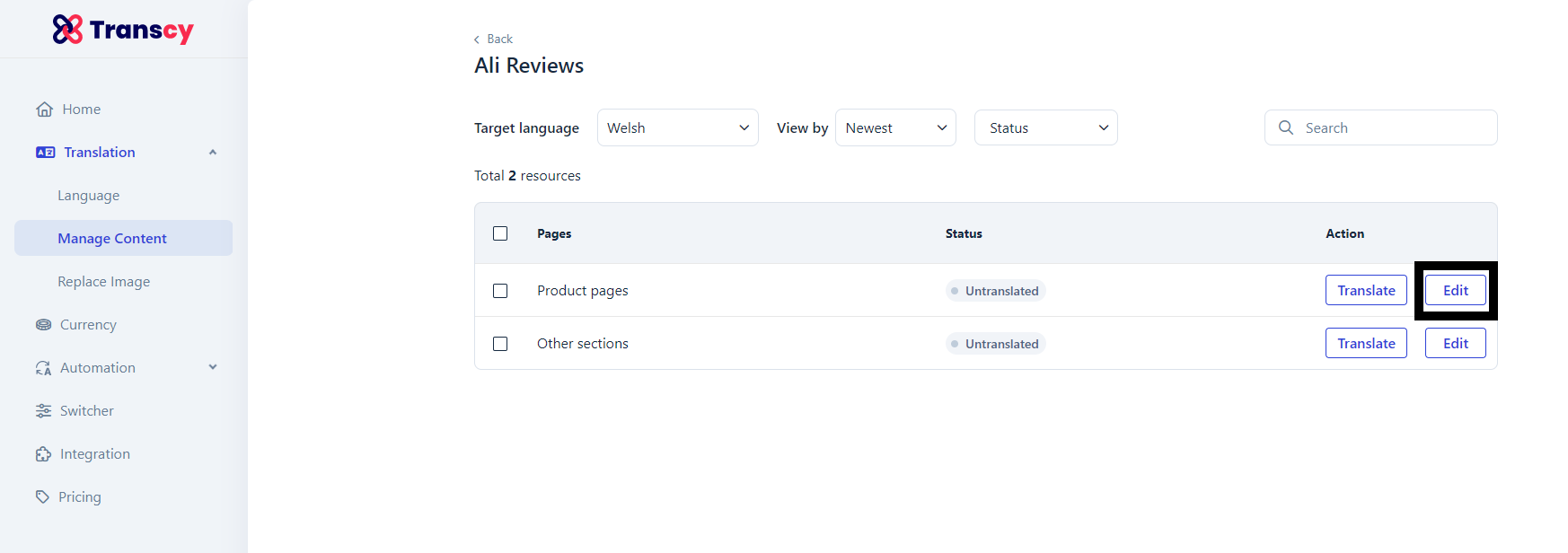Open the Welsh target language dropdown

click(678, 127)
